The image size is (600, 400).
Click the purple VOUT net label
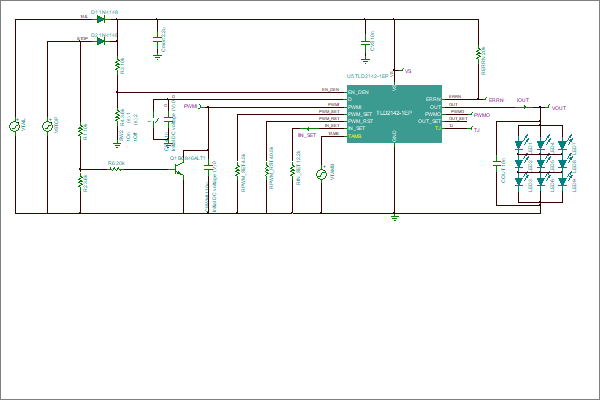(x=559, y=108)
